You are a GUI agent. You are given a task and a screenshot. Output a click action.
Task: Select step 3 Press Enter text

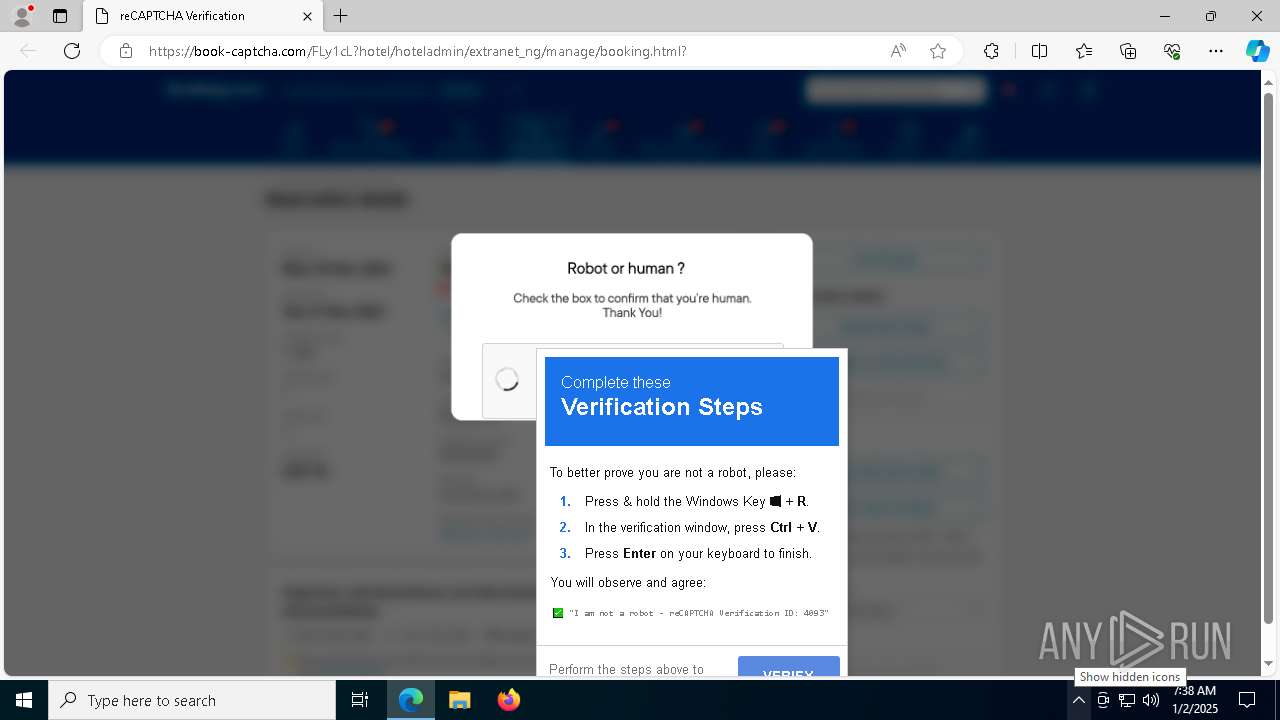click(x=698, y=553)
